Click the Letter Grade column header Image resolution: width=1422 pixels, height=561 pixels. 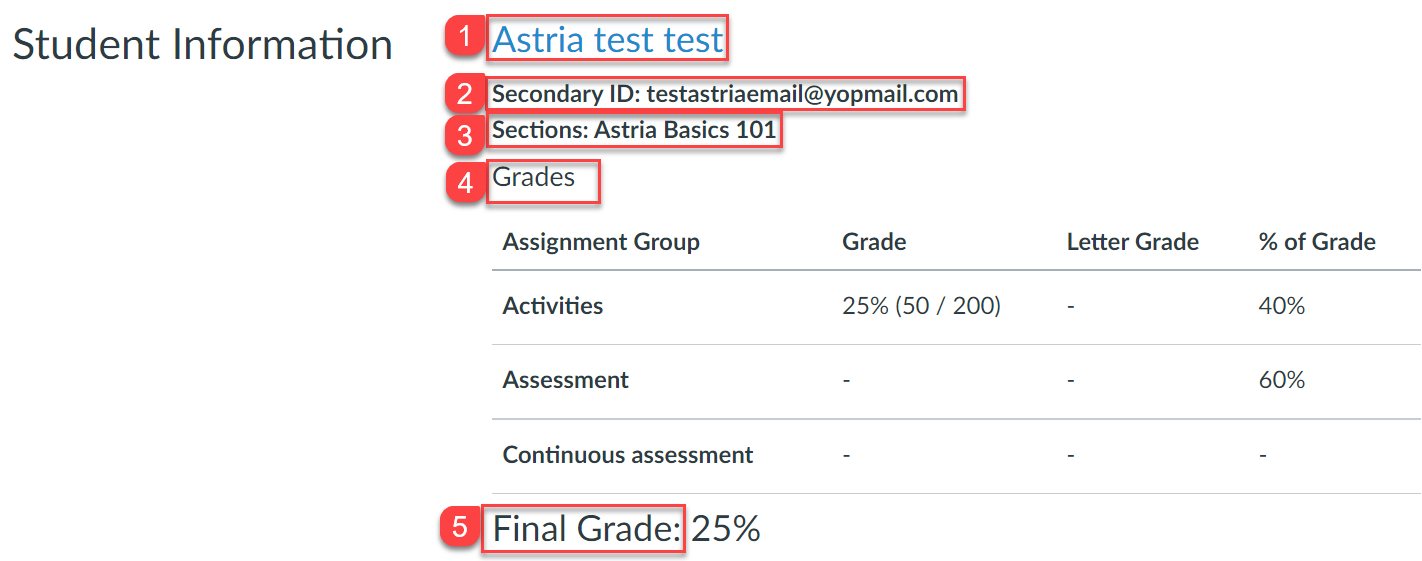pos(1132,242)
